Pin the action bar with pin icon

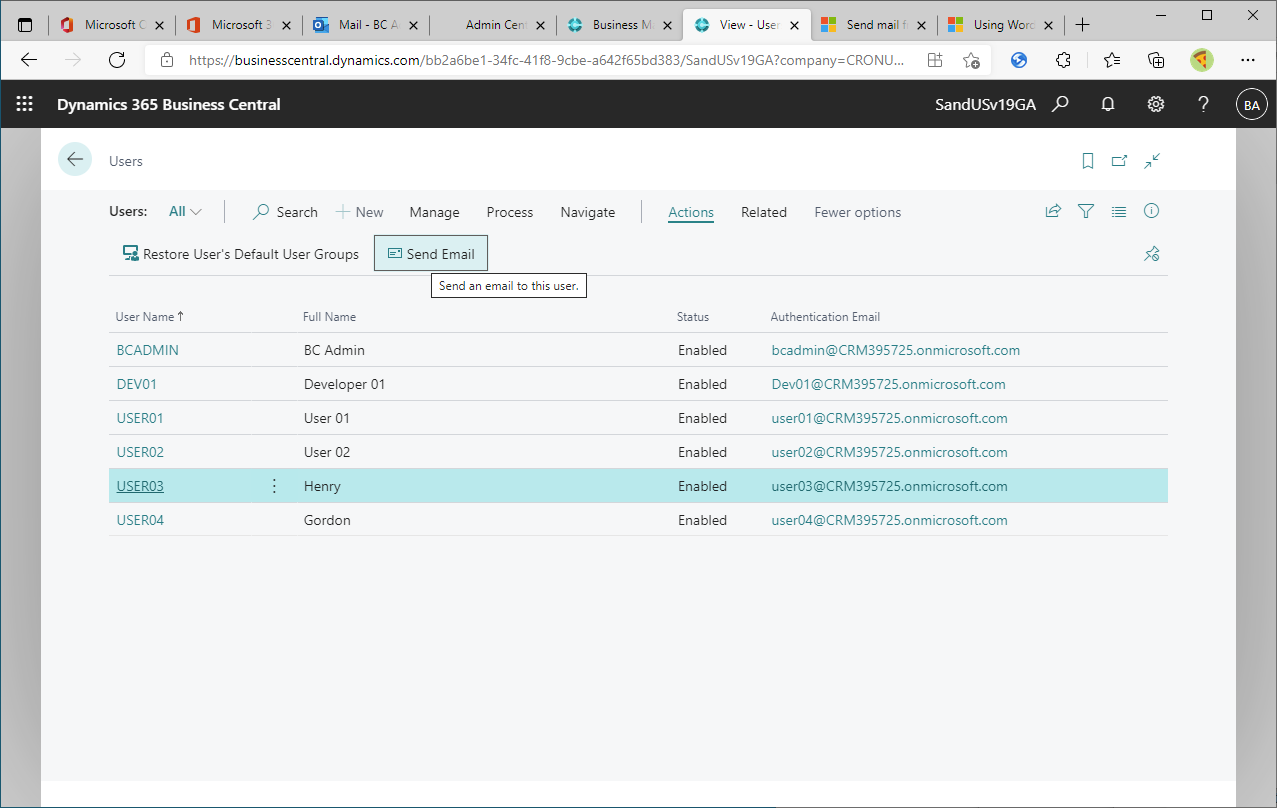pos(1151,254)
